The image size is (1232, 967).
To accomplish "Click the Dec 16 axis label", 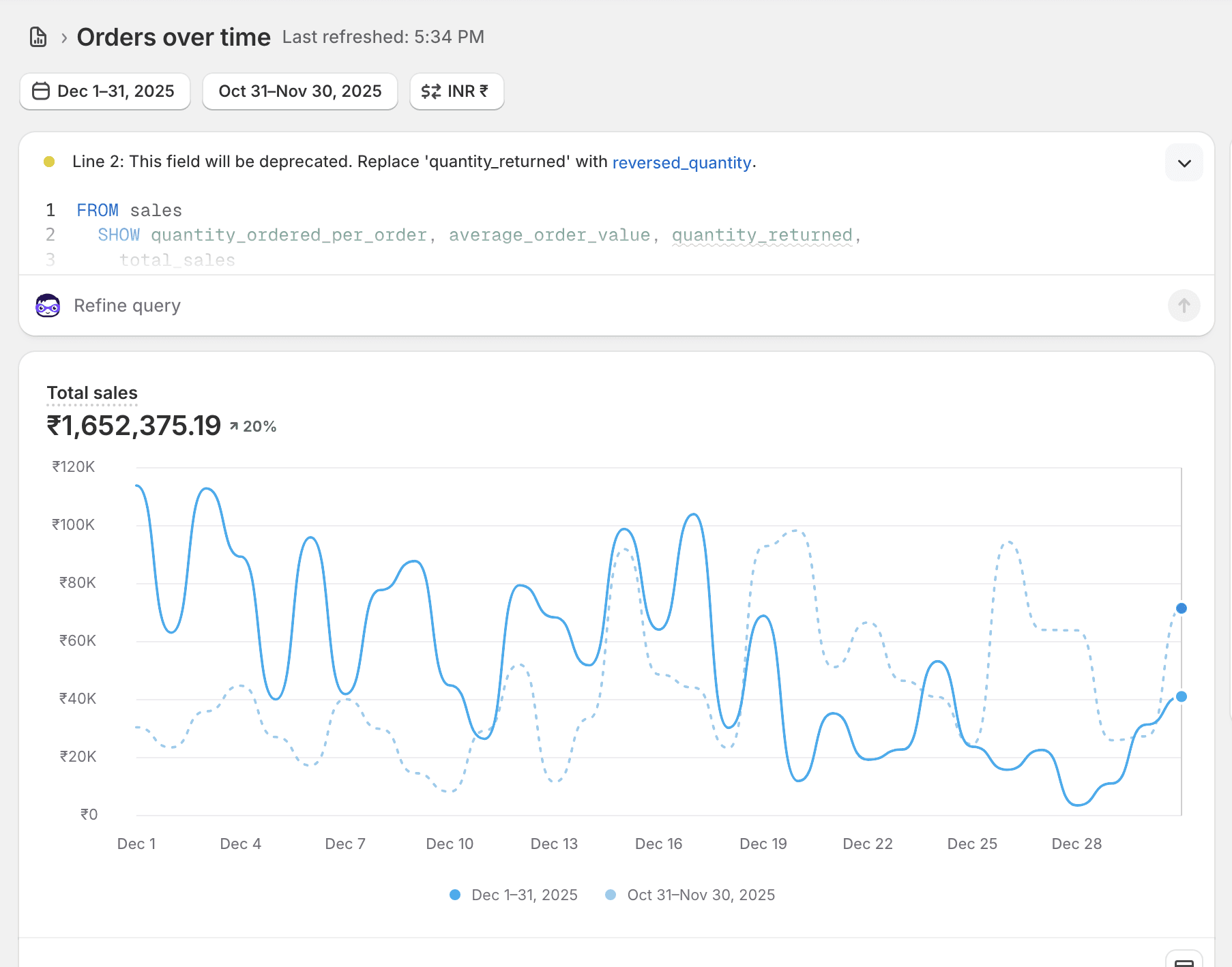I will click(658, 844).
